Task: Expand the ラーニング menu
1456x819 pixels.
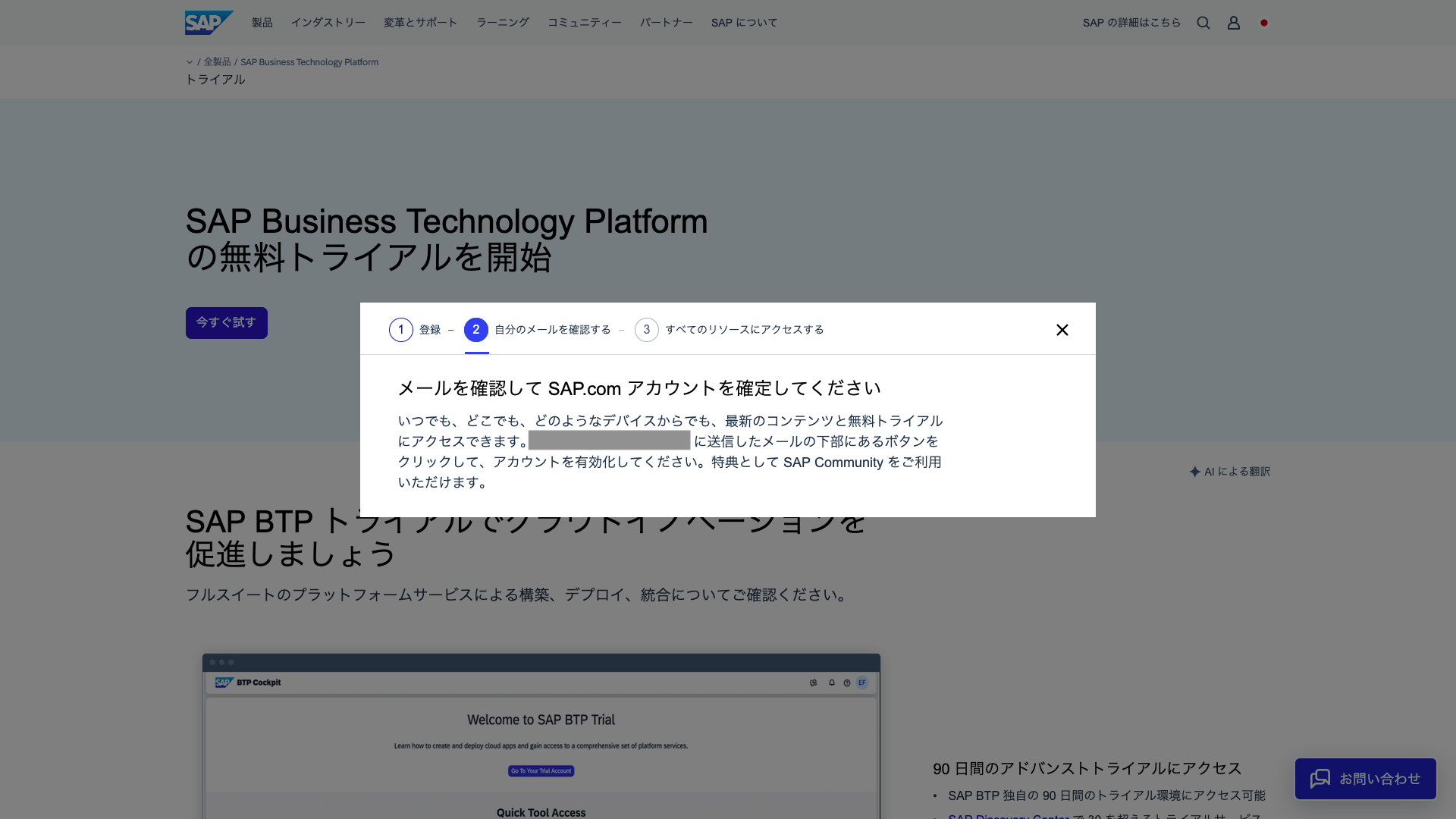Action: coord(503,23)
